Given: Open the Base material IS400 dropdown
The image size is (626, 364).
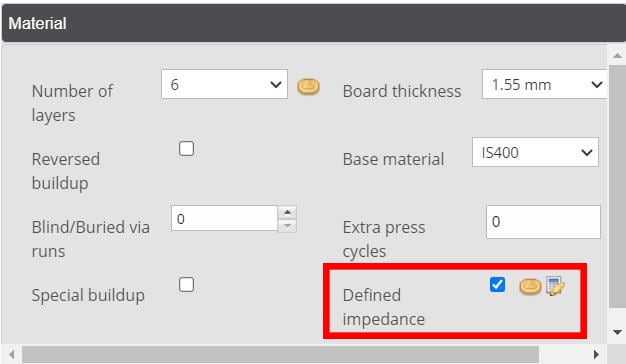Looking at the screenshot, I should (x=535, y=152).
